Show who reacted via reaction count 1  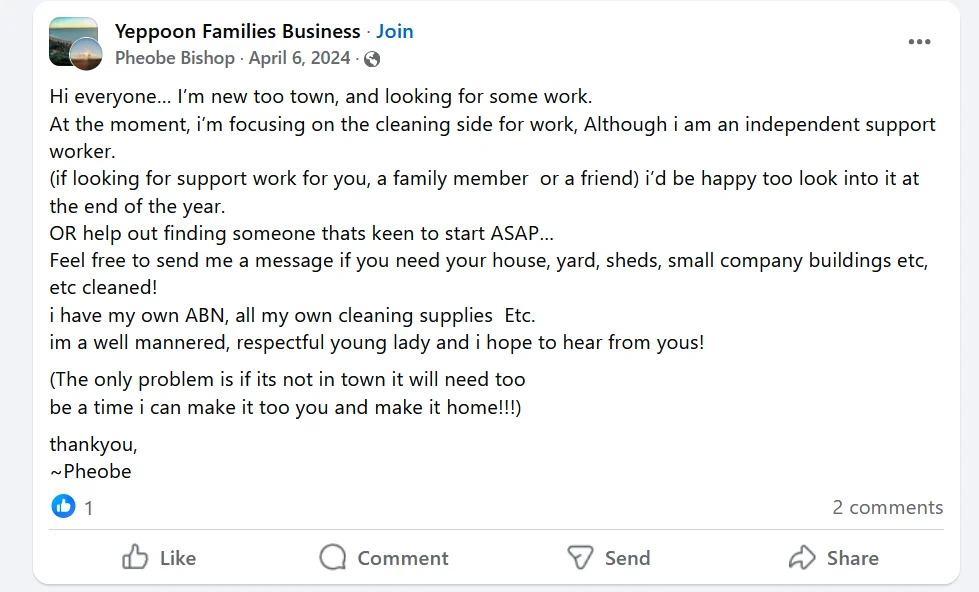(x=88, y=508)
